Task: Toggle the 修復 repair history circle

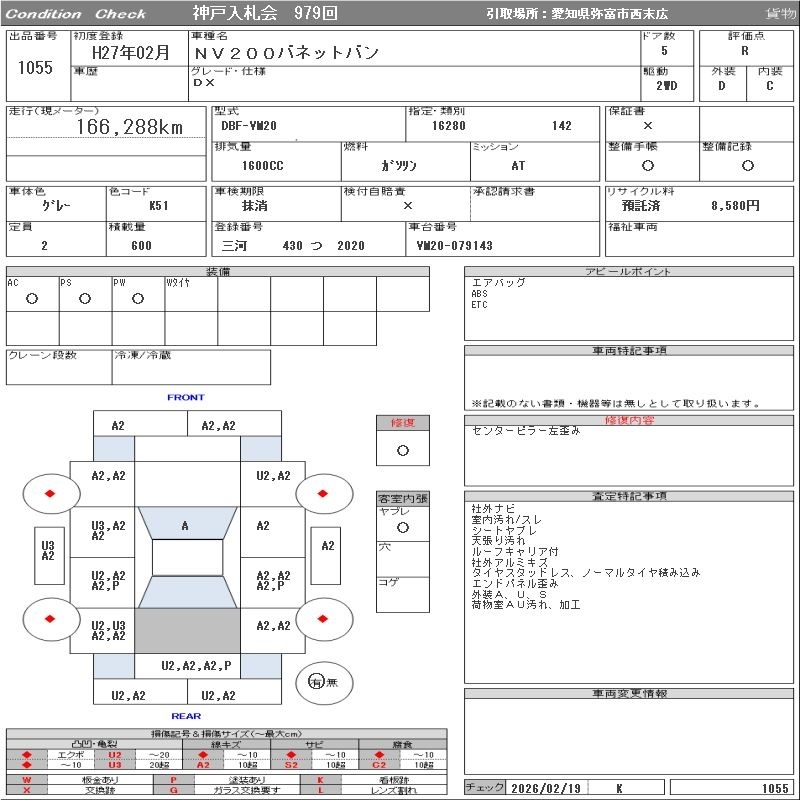Action: [402, 450]
